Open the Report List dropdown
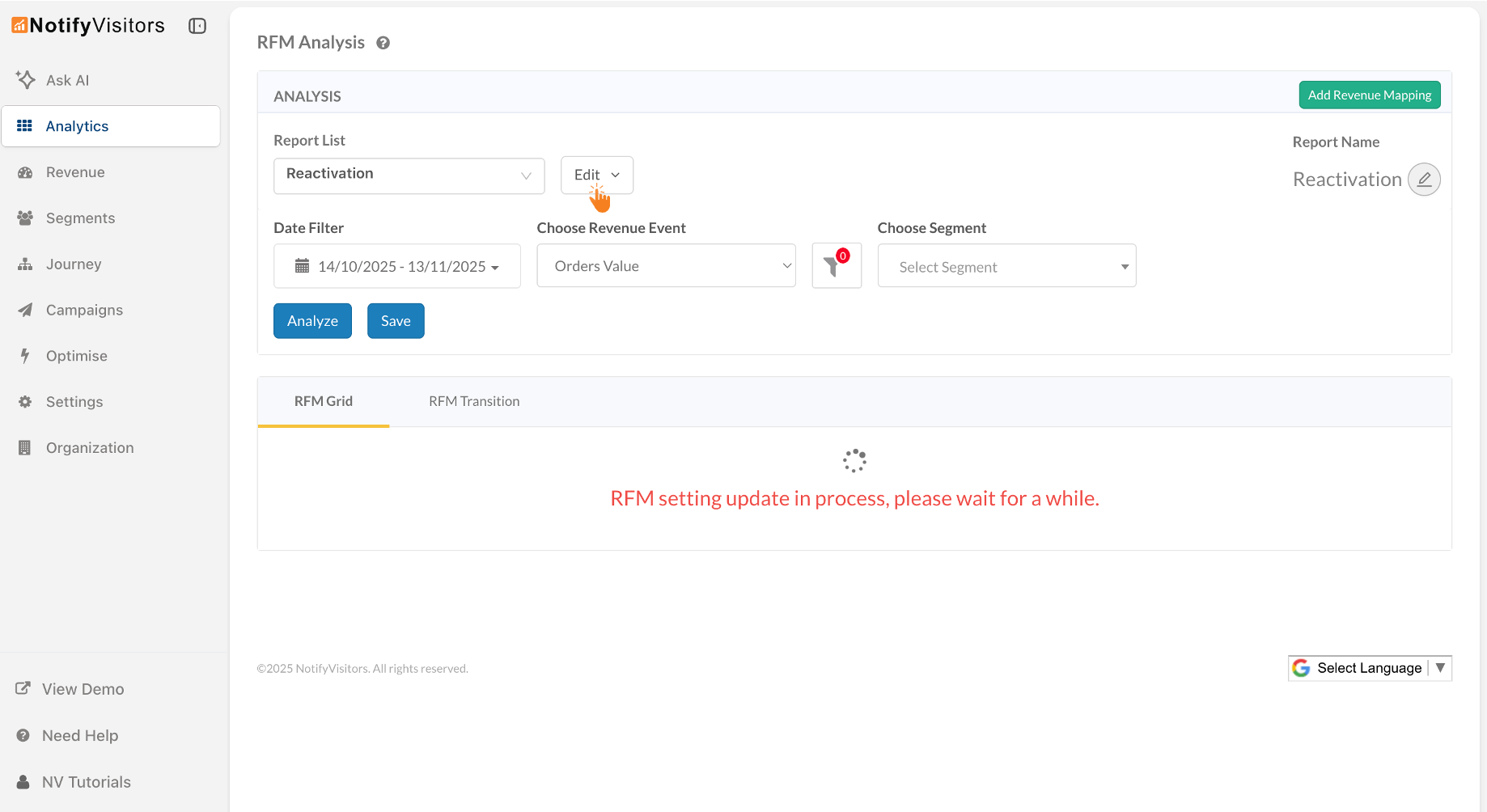This screenshot has width=1487, height=812. click(409, 175)
